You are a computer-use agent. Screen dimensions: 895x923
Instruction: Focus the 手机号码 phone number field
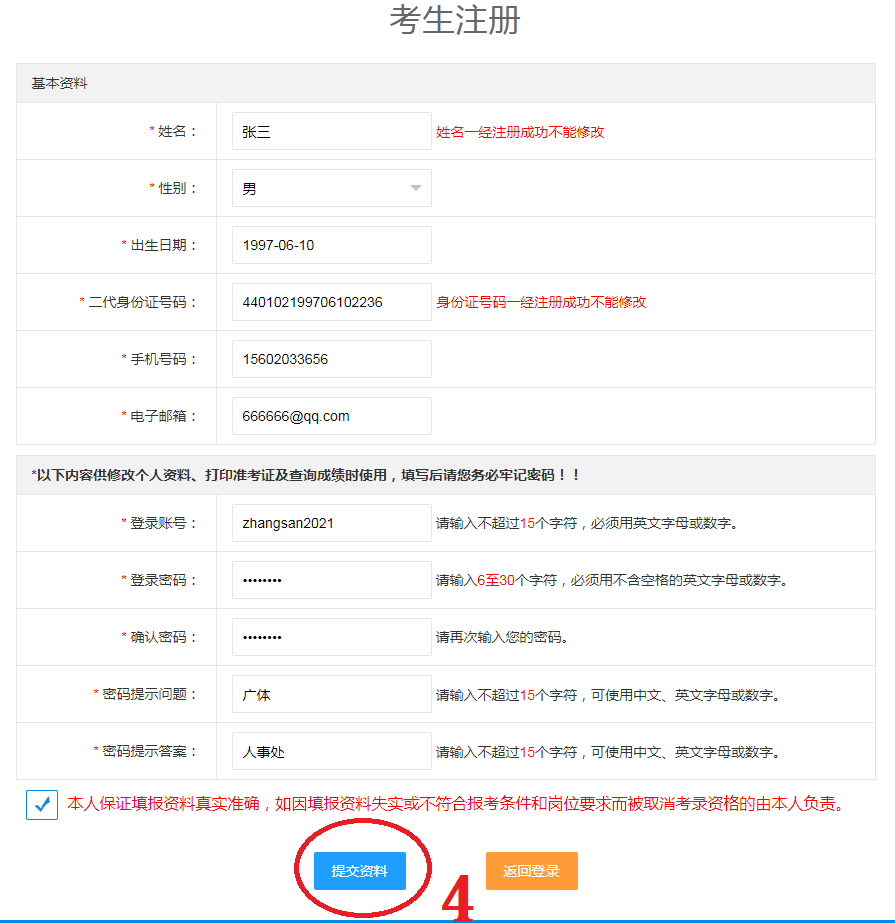click(330, 359)
